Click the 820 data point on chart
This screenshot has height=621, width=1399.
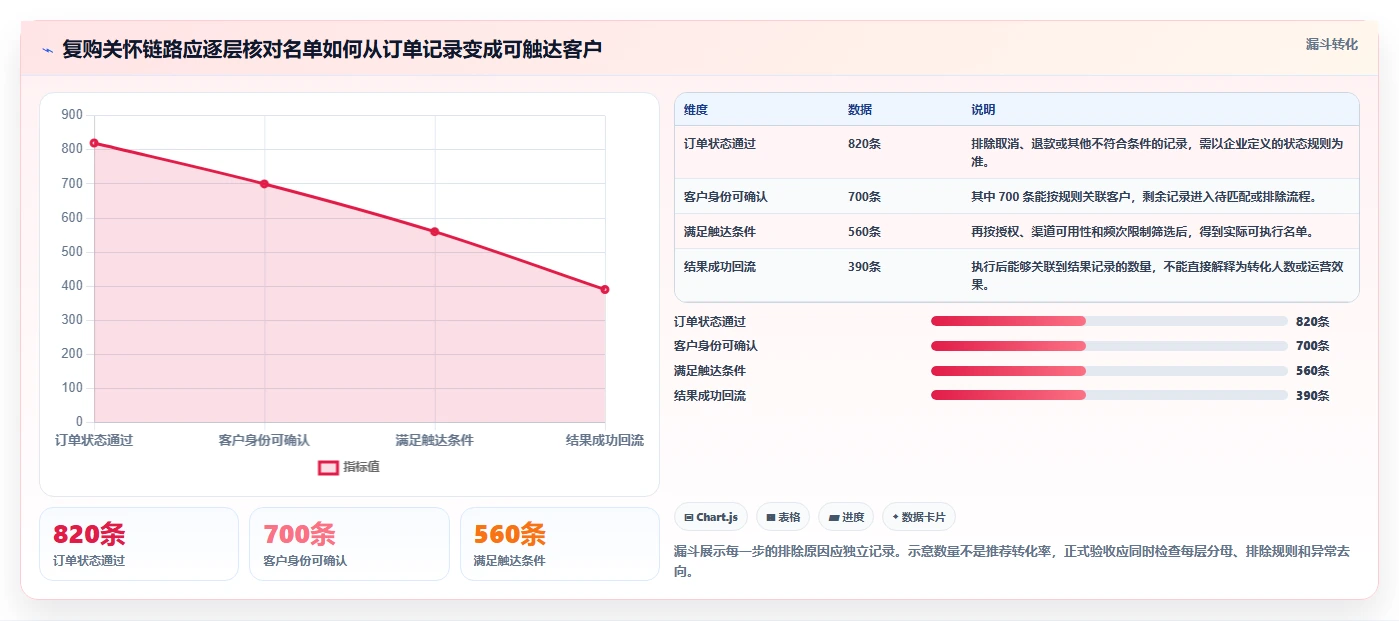click(94, 143)
